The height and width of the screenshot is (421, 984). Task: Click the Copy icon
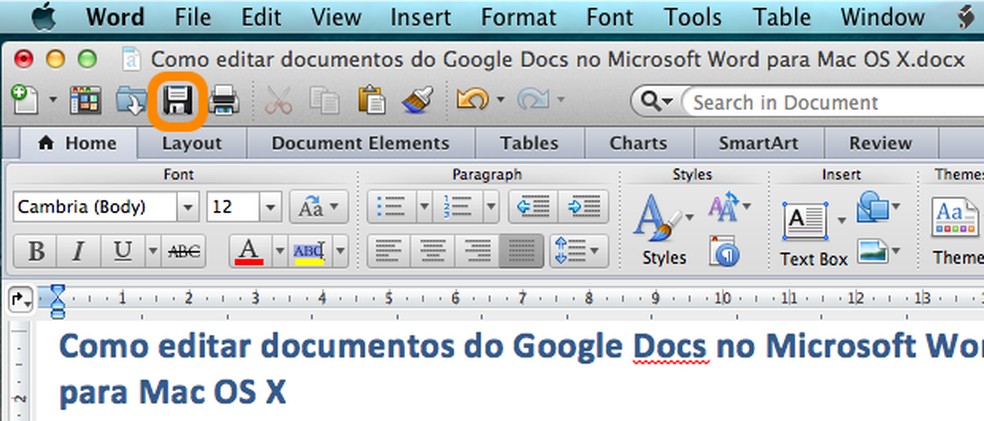tap(324, 100)
